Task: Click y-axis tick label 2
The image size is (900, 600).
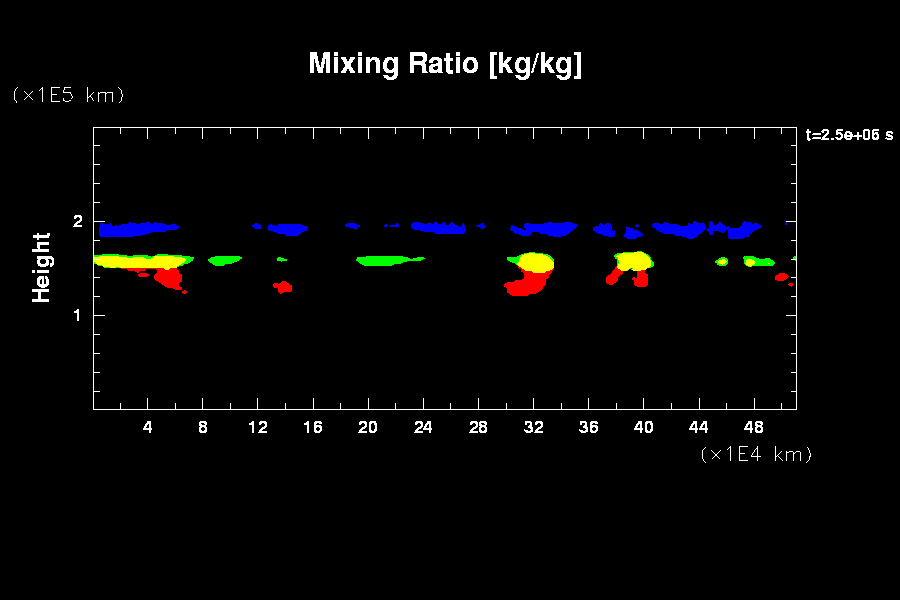Action: pos(76,222)
